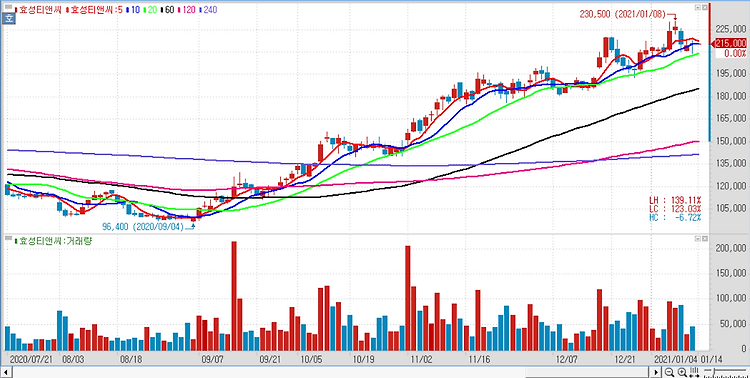Click the current price 215,000 tag

730,44
